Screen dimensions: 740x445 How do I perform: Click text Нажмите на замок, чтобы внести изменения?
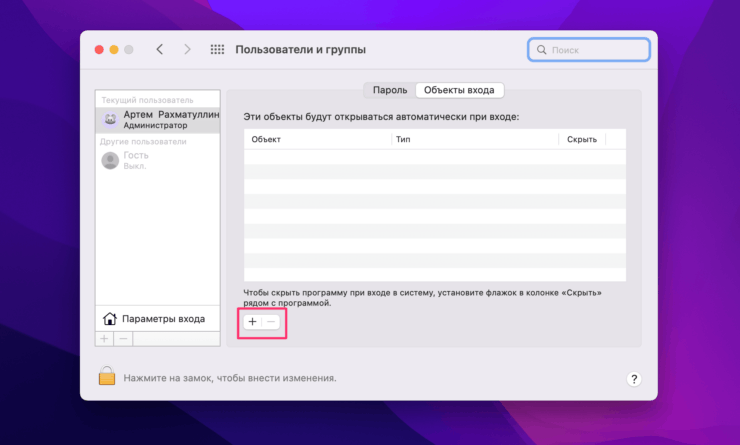tap(230, 378)
